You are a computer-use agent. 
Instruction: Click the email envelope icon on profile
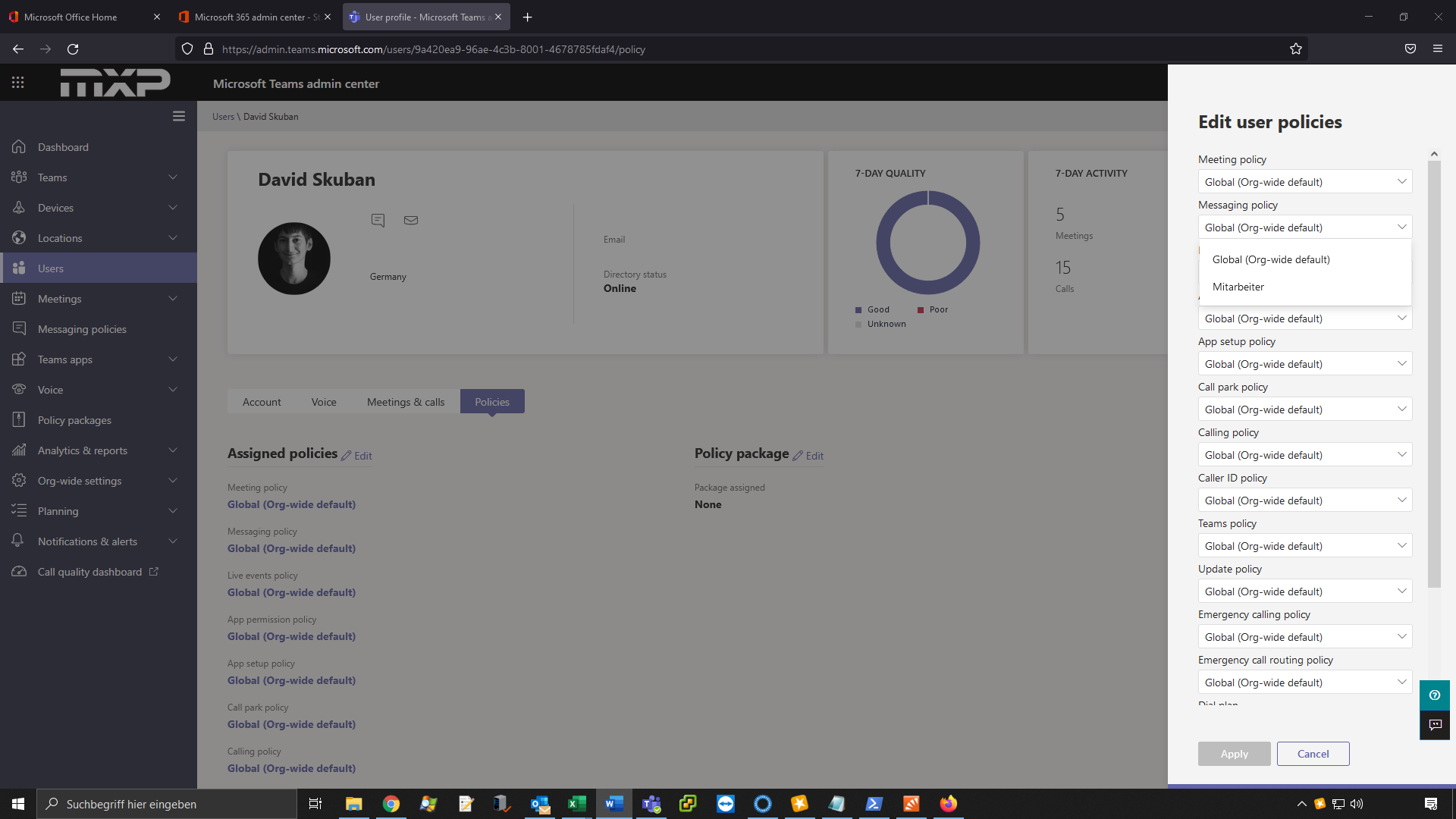tap(411, 220)
